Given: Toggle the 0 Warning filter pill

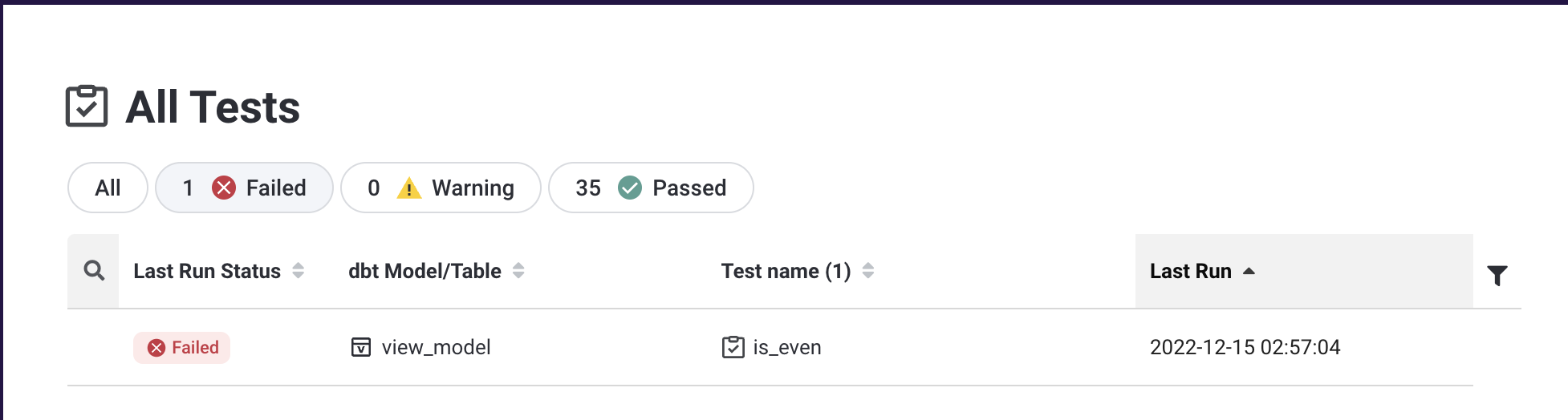Looking at the screenshot, I should pos(441,188).
